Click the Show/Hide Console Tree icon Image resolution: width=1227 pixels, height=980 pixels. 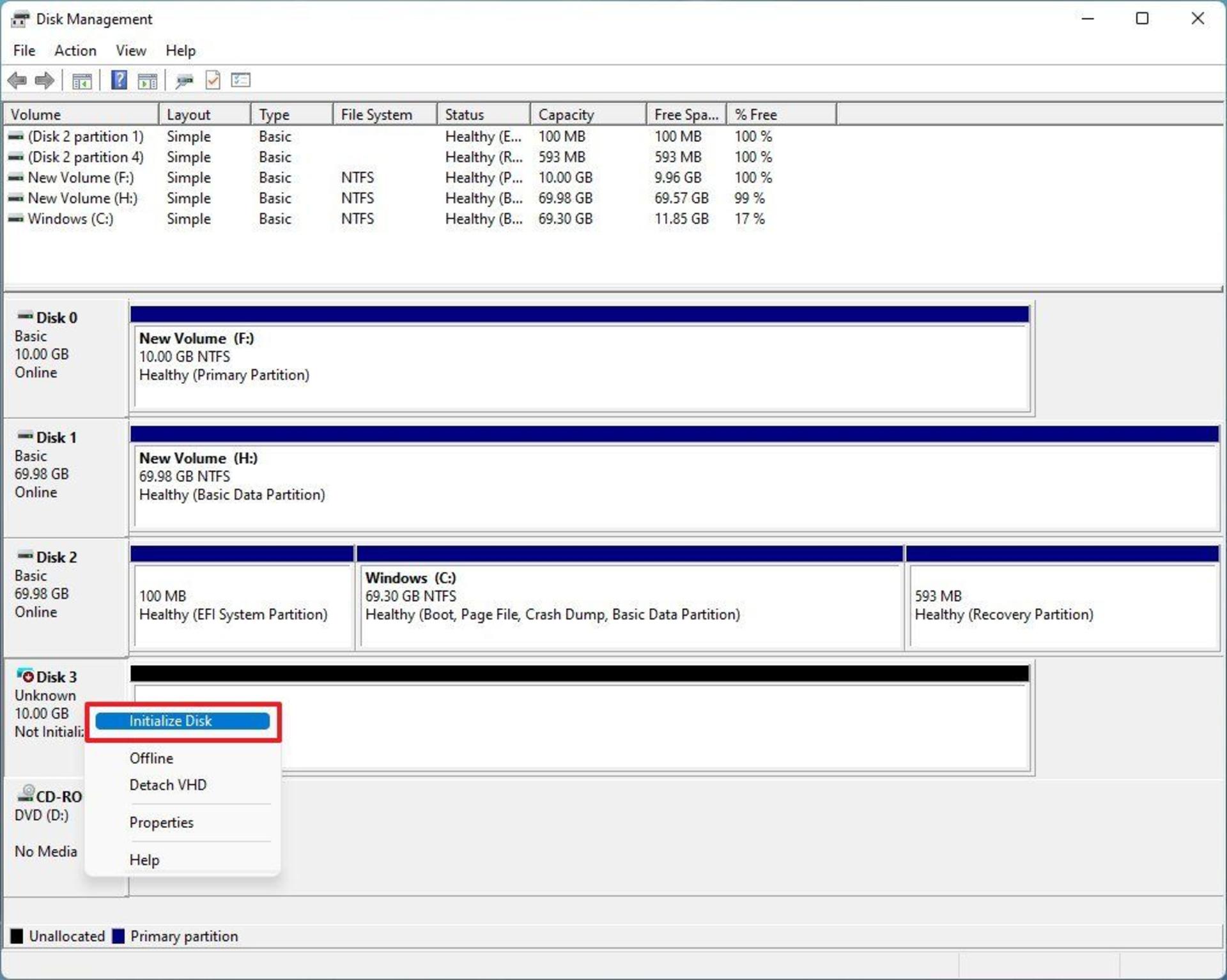pyautogui.click(x=82, y=80)
